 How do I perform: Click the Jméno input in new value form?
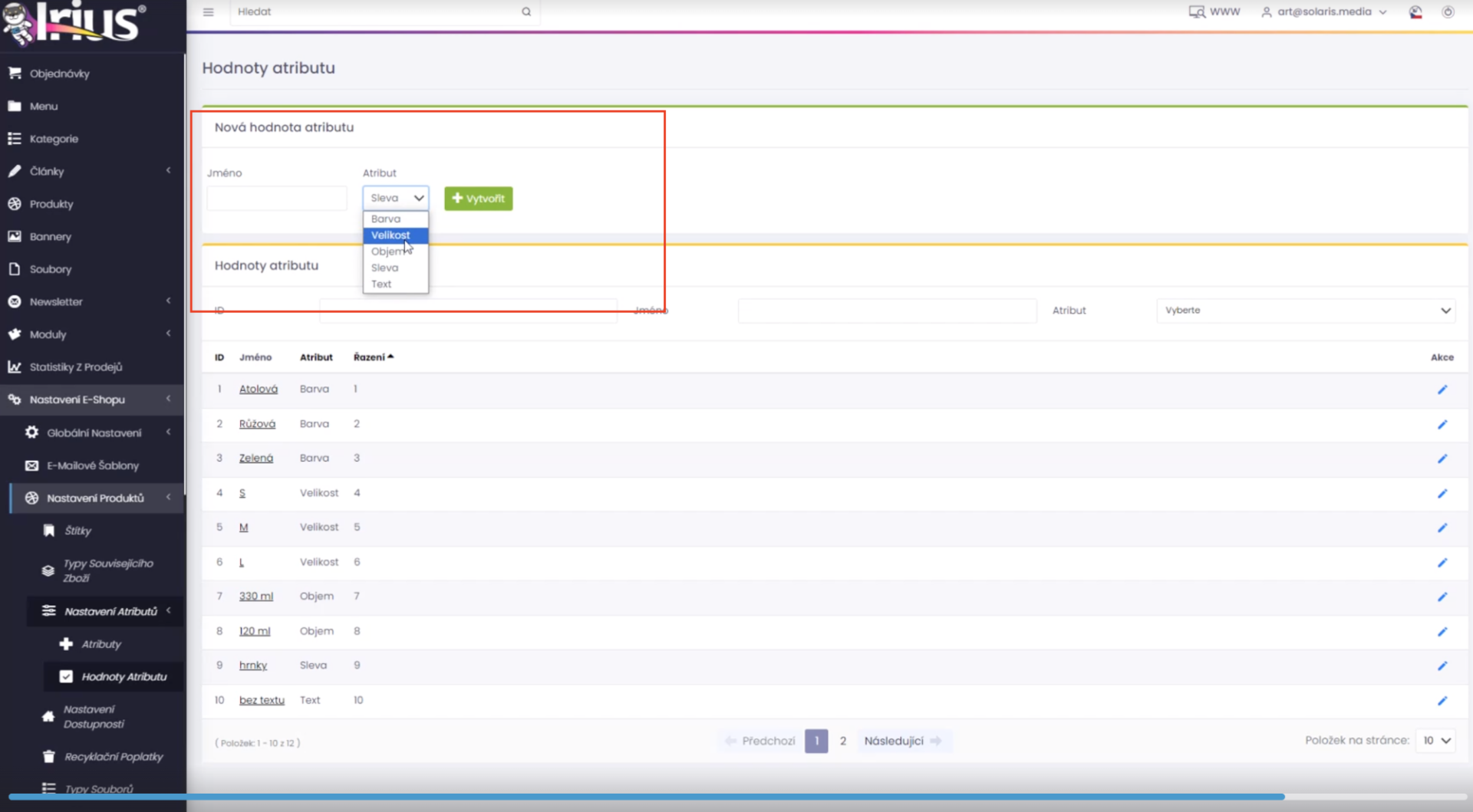click(x=277, y=198)
